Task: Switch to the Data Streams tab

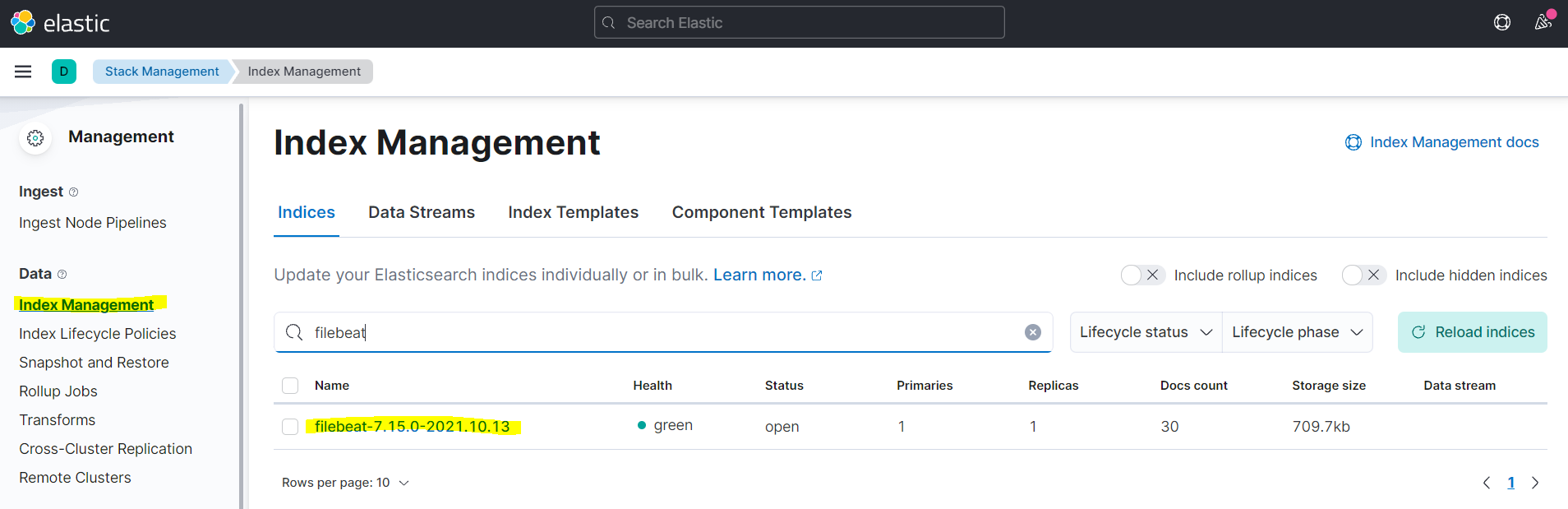Action: click(x=422, y=212)
